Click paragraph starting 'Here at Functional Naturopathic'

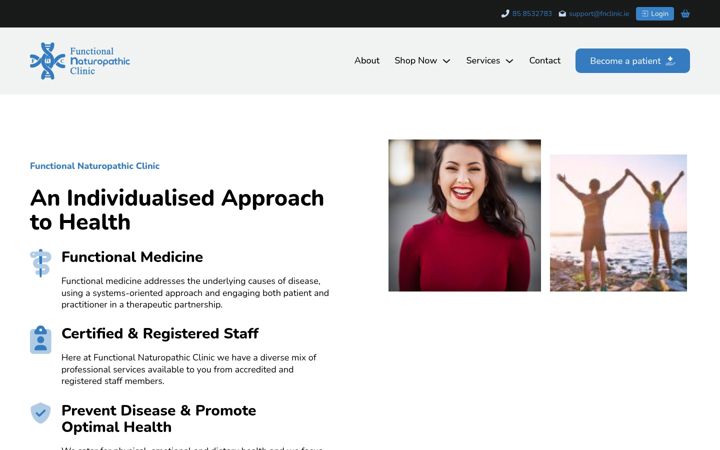[x=189, y=369]
